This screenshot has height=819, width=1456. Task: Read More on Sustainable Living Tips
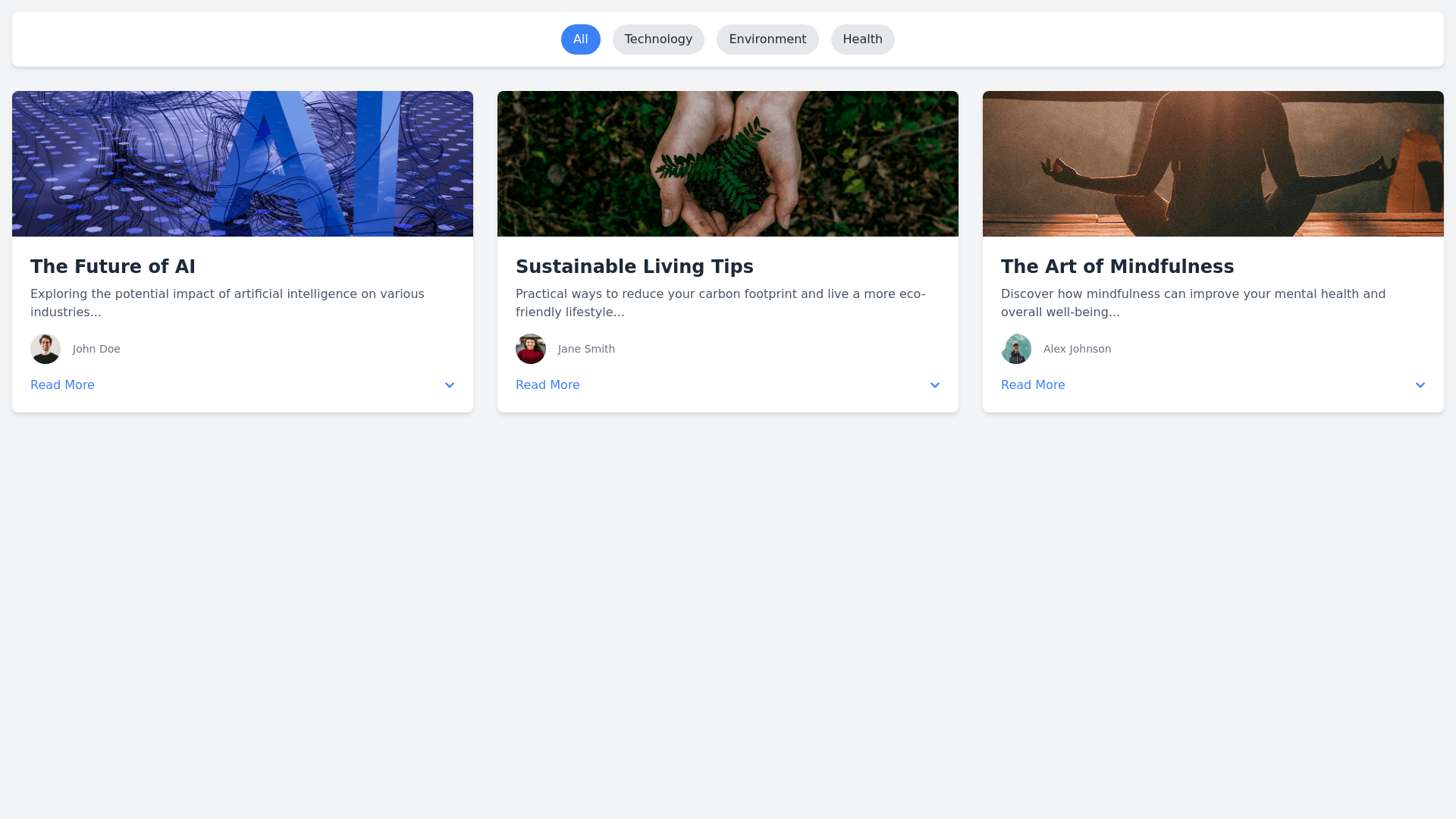[x=548, y=385]
